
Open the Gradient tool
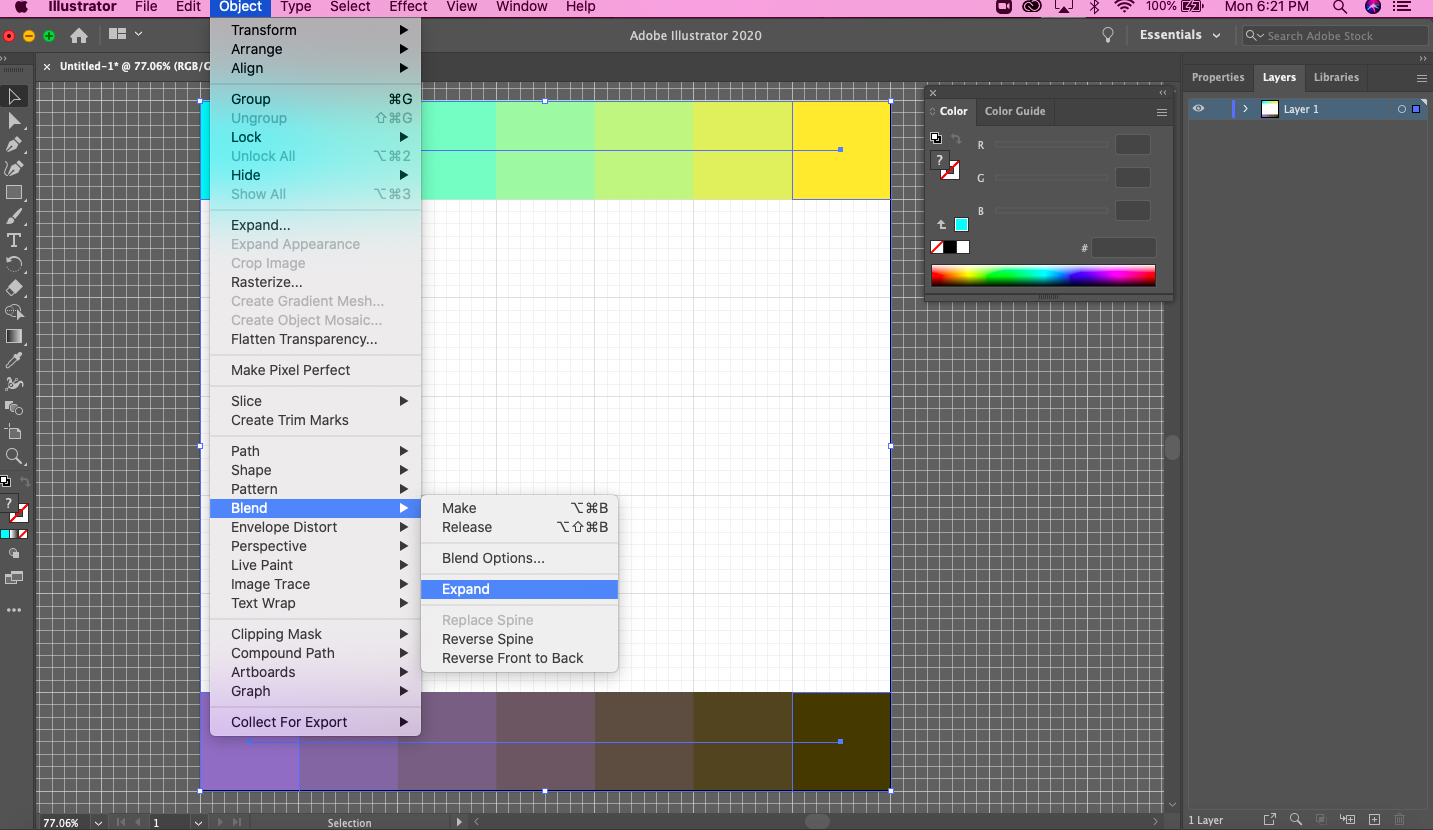tap(14, 337)
